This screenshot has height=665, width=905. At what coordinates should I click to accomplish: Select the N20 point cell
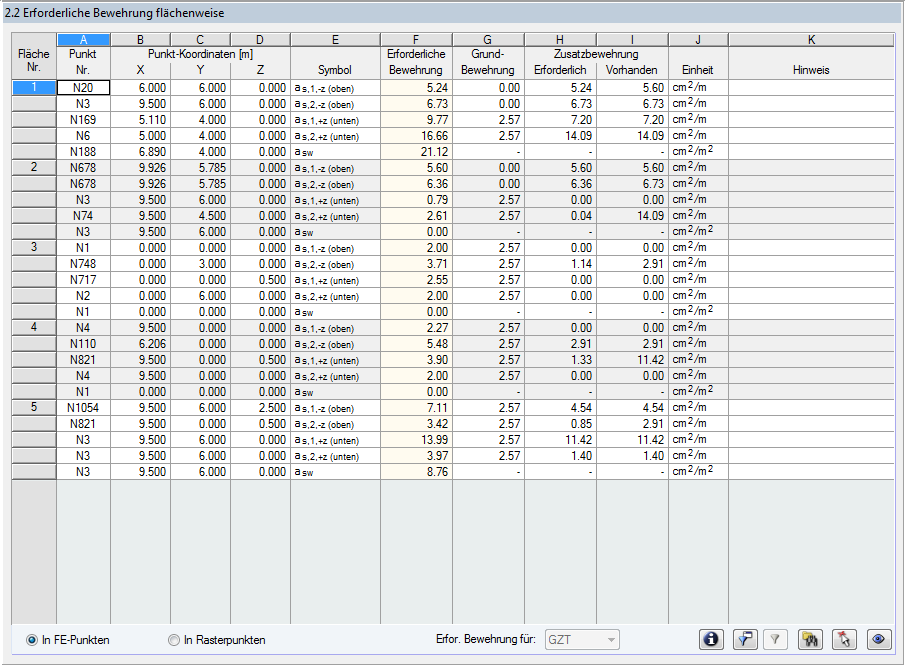coord(83,88)
